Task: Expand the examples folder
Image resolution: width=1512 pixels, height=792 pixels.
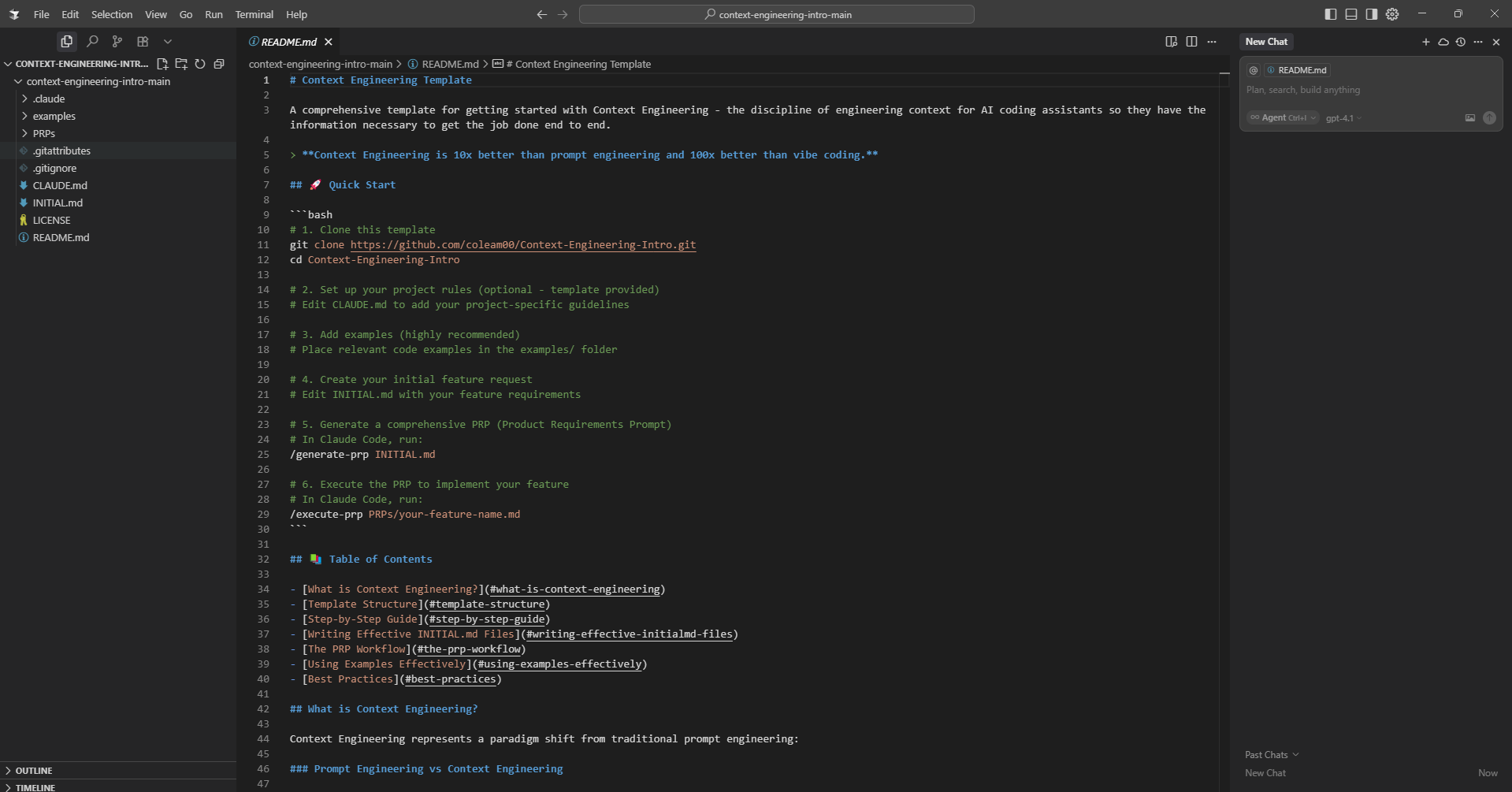Action: [118, 116]
